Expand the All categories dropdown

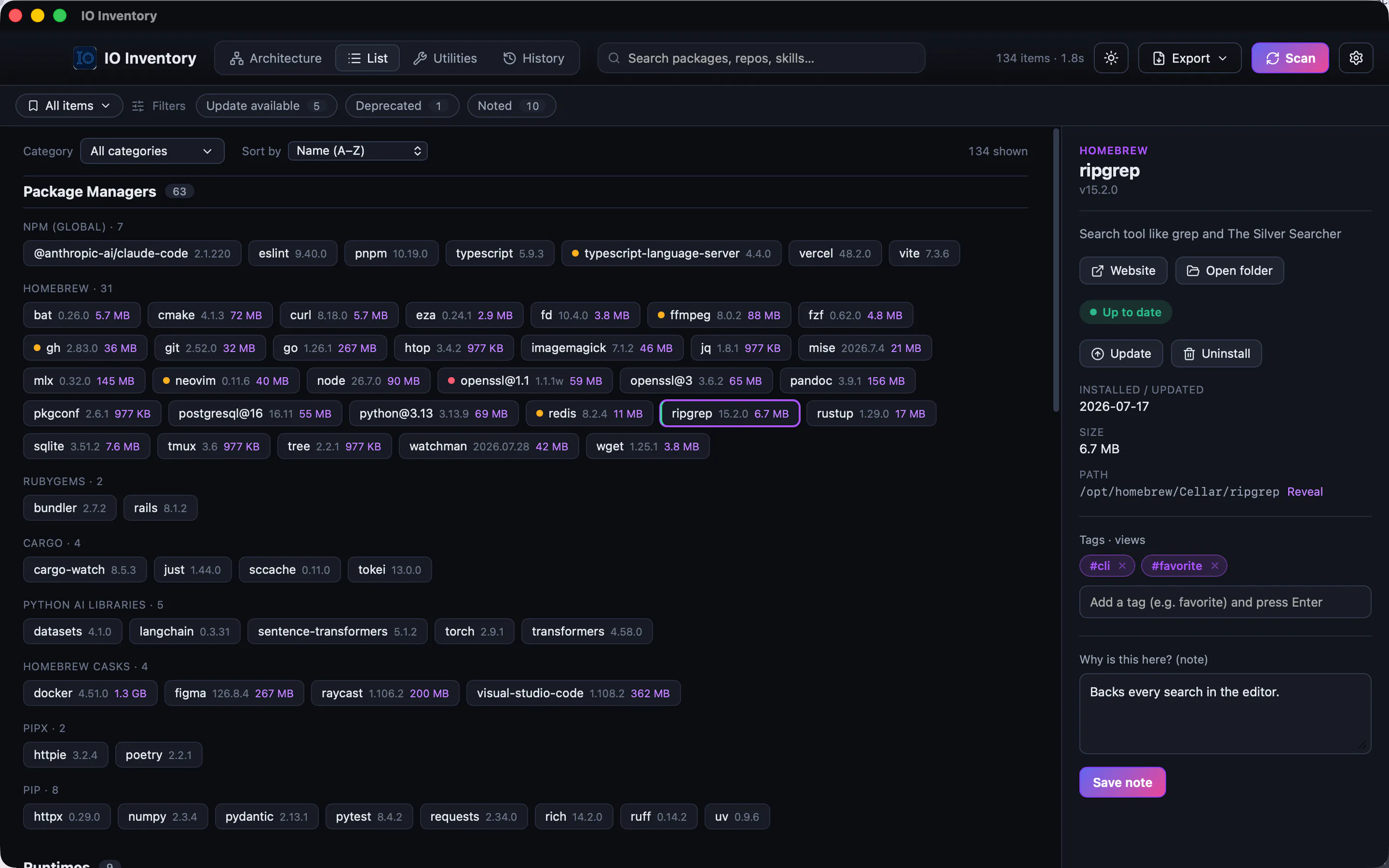pos(152,151)
